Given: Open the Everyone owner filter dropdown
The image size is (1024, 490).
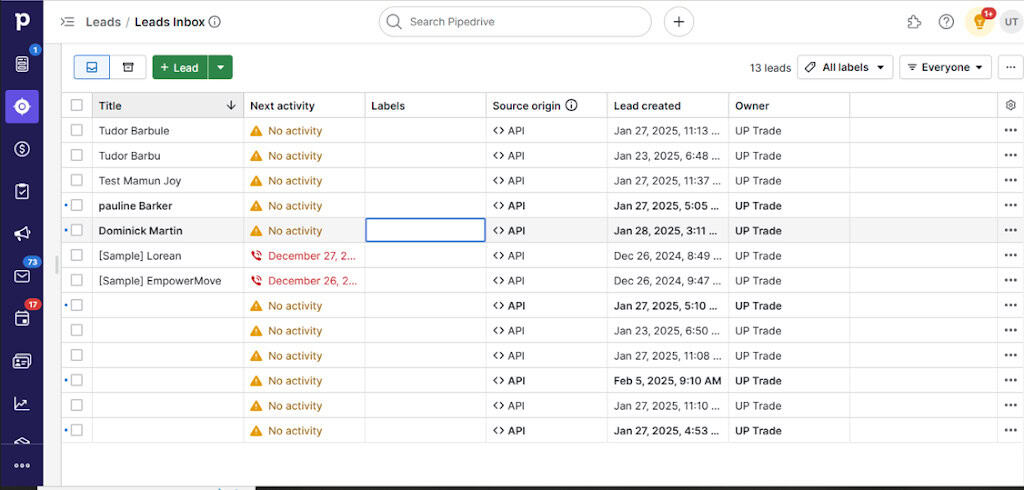Looking at the screenshot, I should click(945, 67).
